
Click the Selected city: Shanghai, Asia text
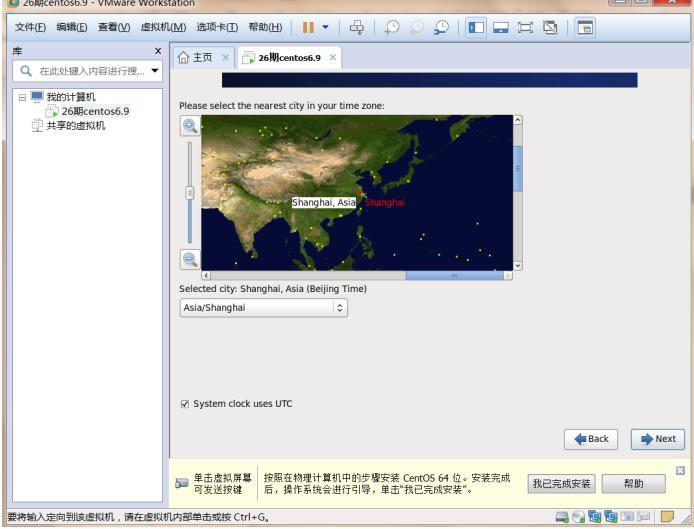tap(273, 289)
